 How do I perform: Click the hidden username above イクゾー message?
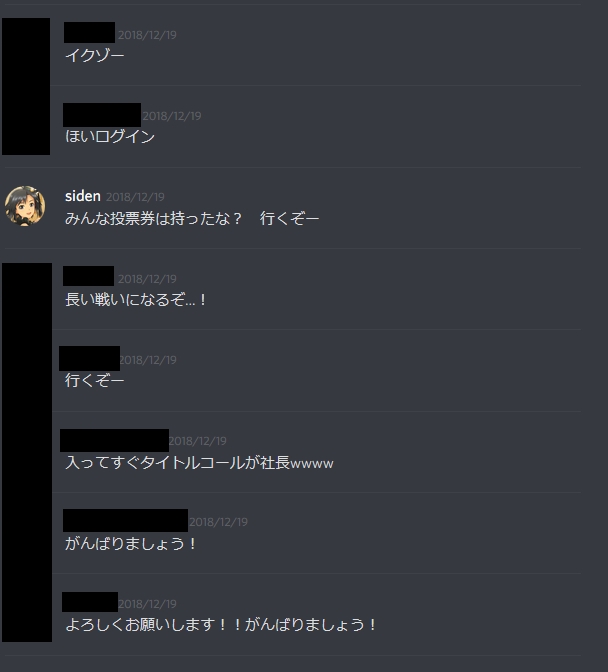[x=89, y=33]
